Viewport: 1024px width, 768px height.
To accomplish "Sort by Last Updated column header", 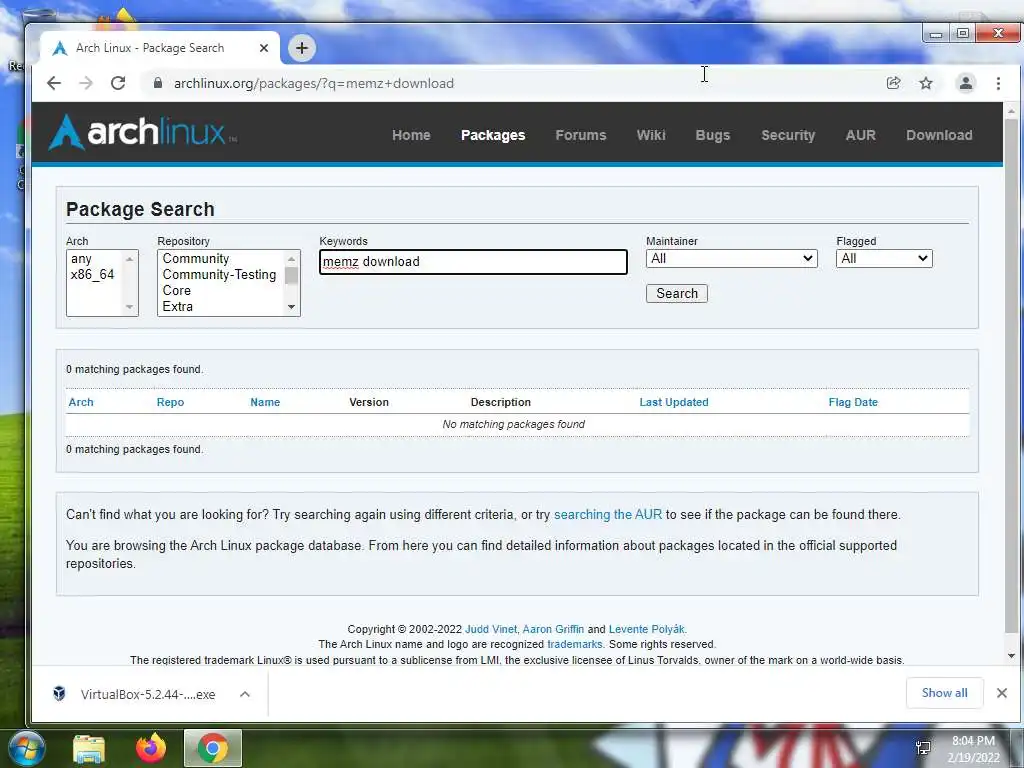I will [x=674, y=402].
